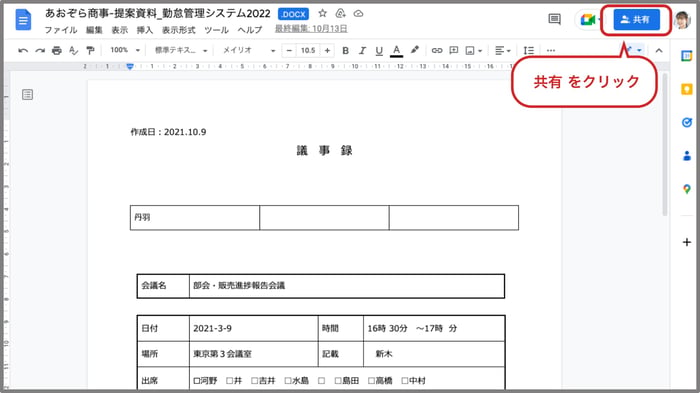The height and width of the screenshot is (393, 700).
Task: Open the ファイル menu
Action: tap(61, 30)
